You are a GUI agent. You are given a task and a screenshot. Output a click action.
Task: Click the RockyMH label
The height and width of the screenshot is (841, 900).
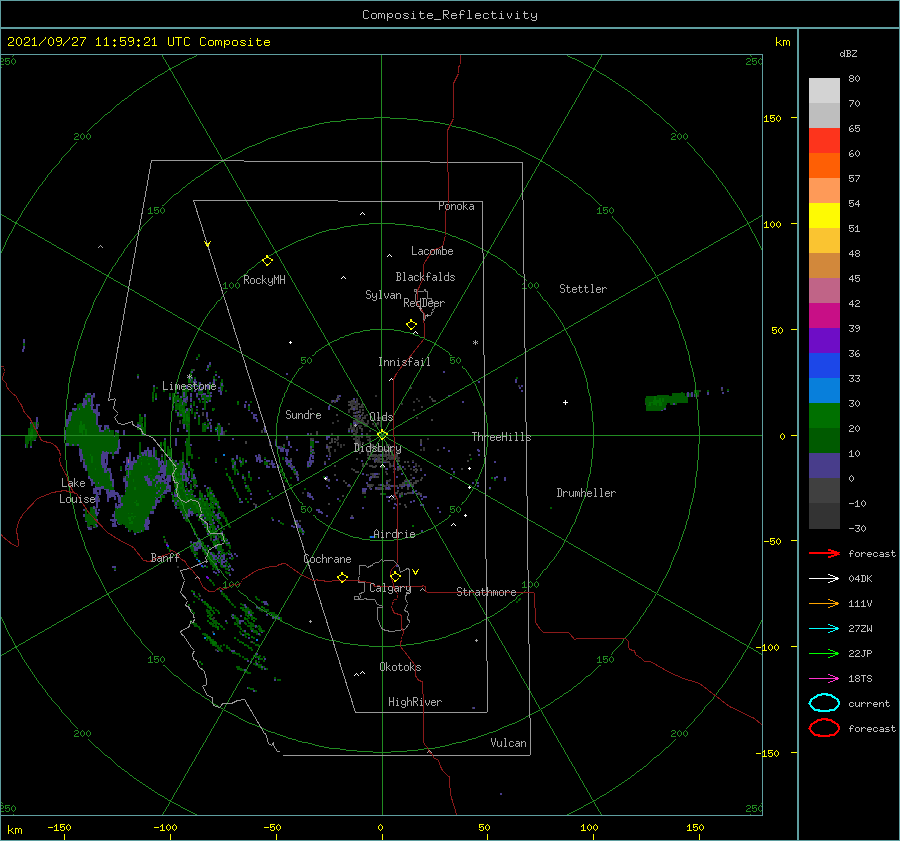tap(264, 280)
